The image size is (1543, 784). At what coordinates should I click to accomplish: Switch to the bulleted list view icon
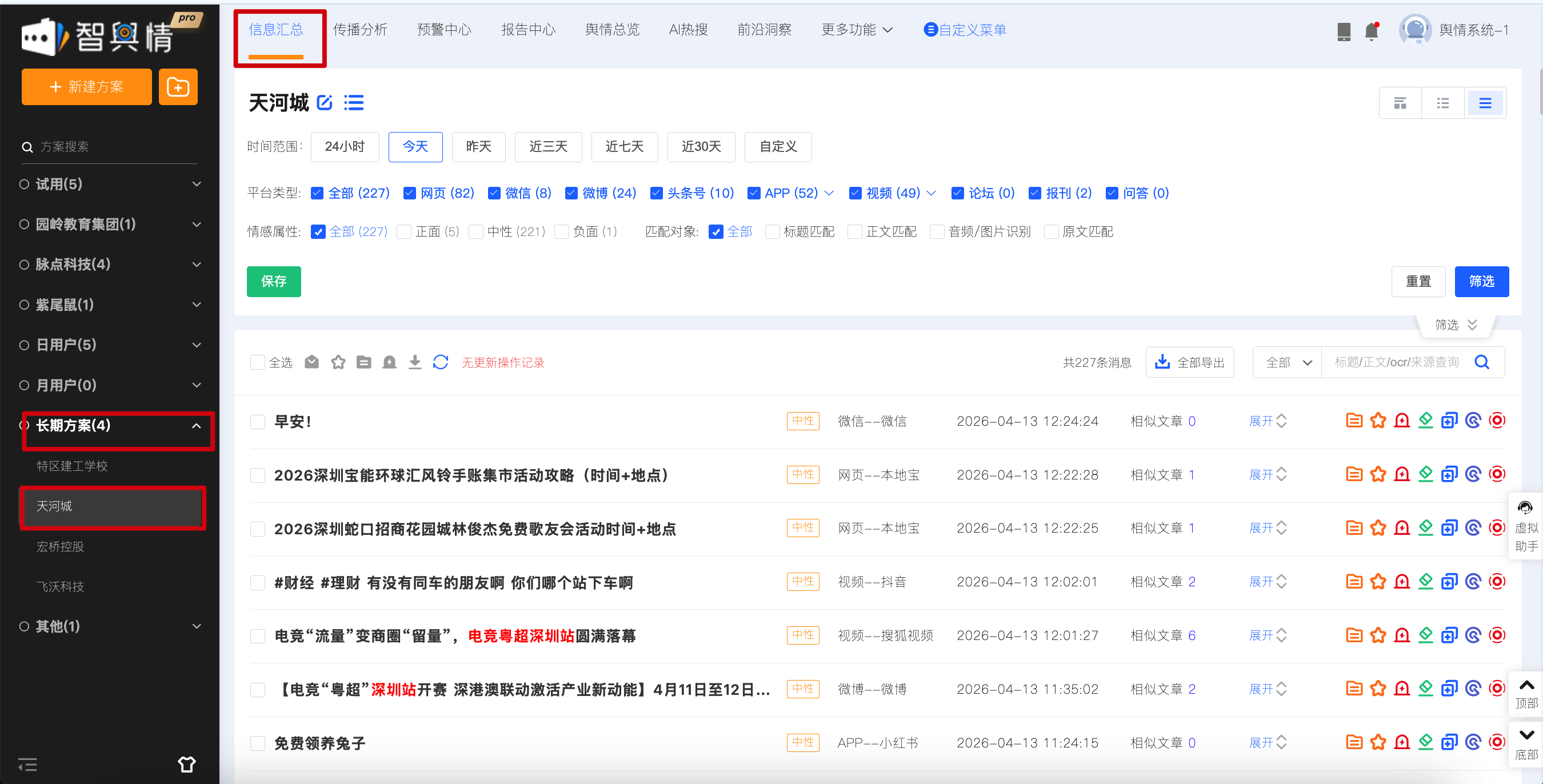click(1442, 103)
